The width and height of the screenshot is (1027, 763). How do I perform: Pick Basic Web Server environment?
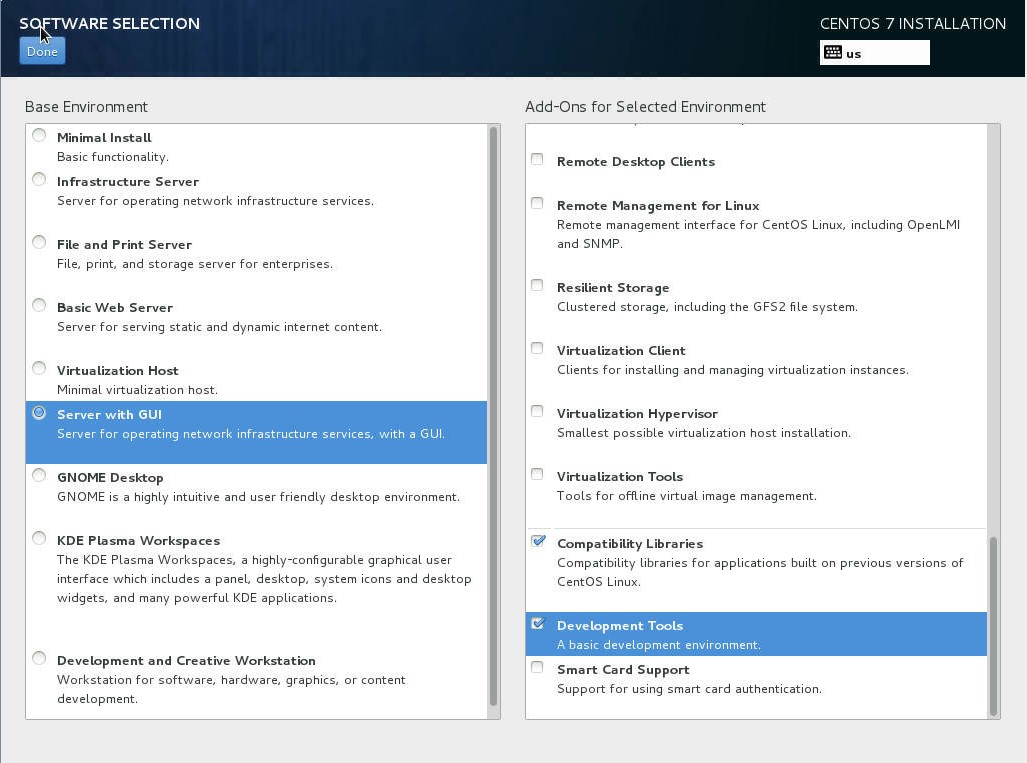[x=39, y=306]
